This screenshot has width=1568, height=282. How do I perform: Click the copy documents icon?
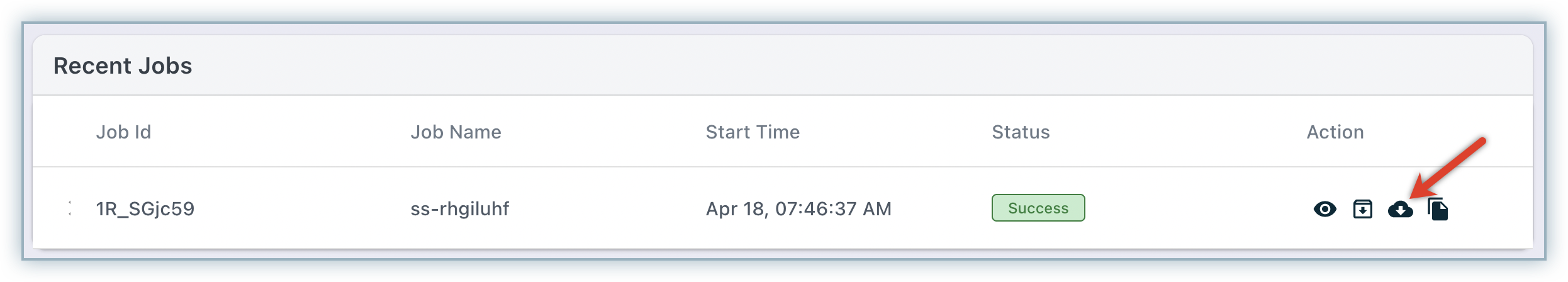pos(1438,209)
